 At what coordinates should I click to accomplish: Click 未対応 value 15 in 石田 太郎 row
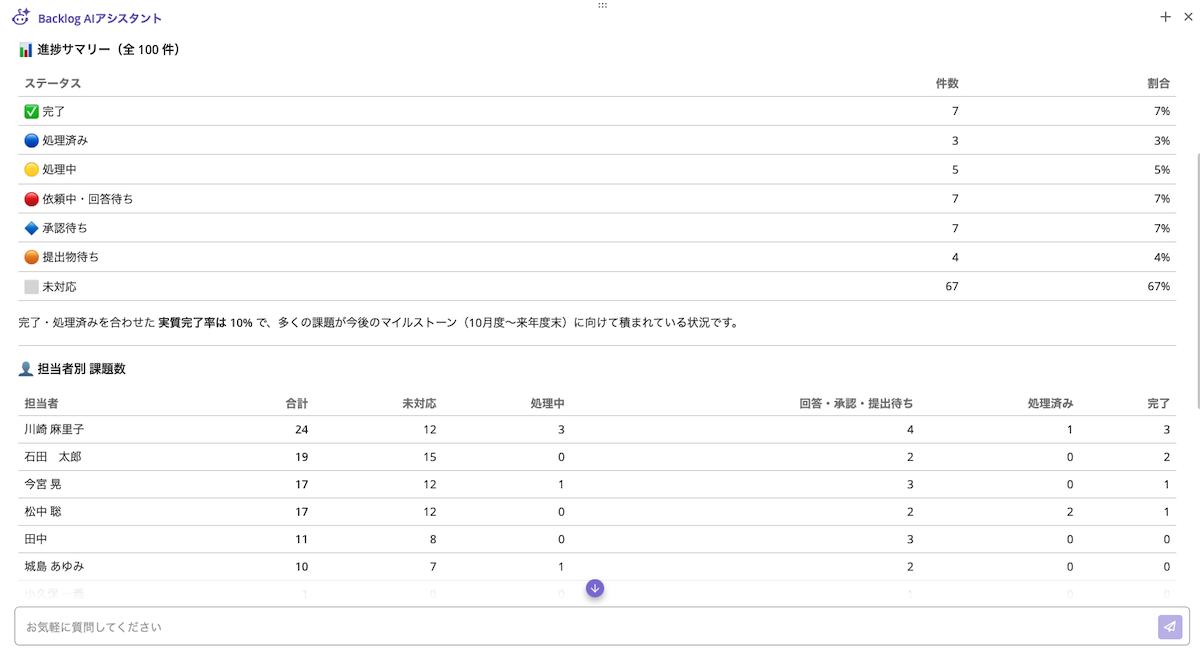tap(429, 457)
